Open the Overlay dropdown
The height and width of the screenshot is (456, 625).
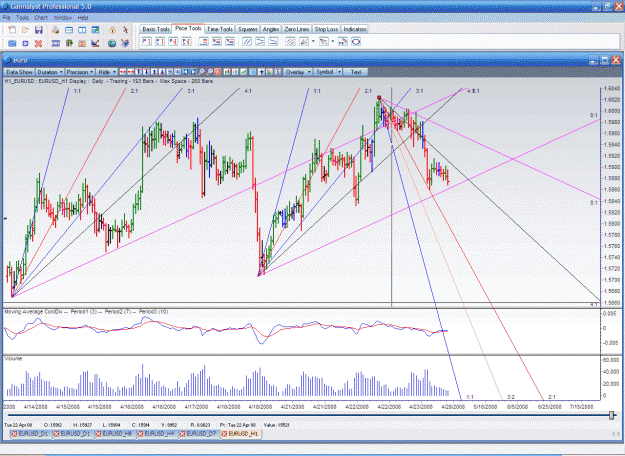tap(297, 72)
